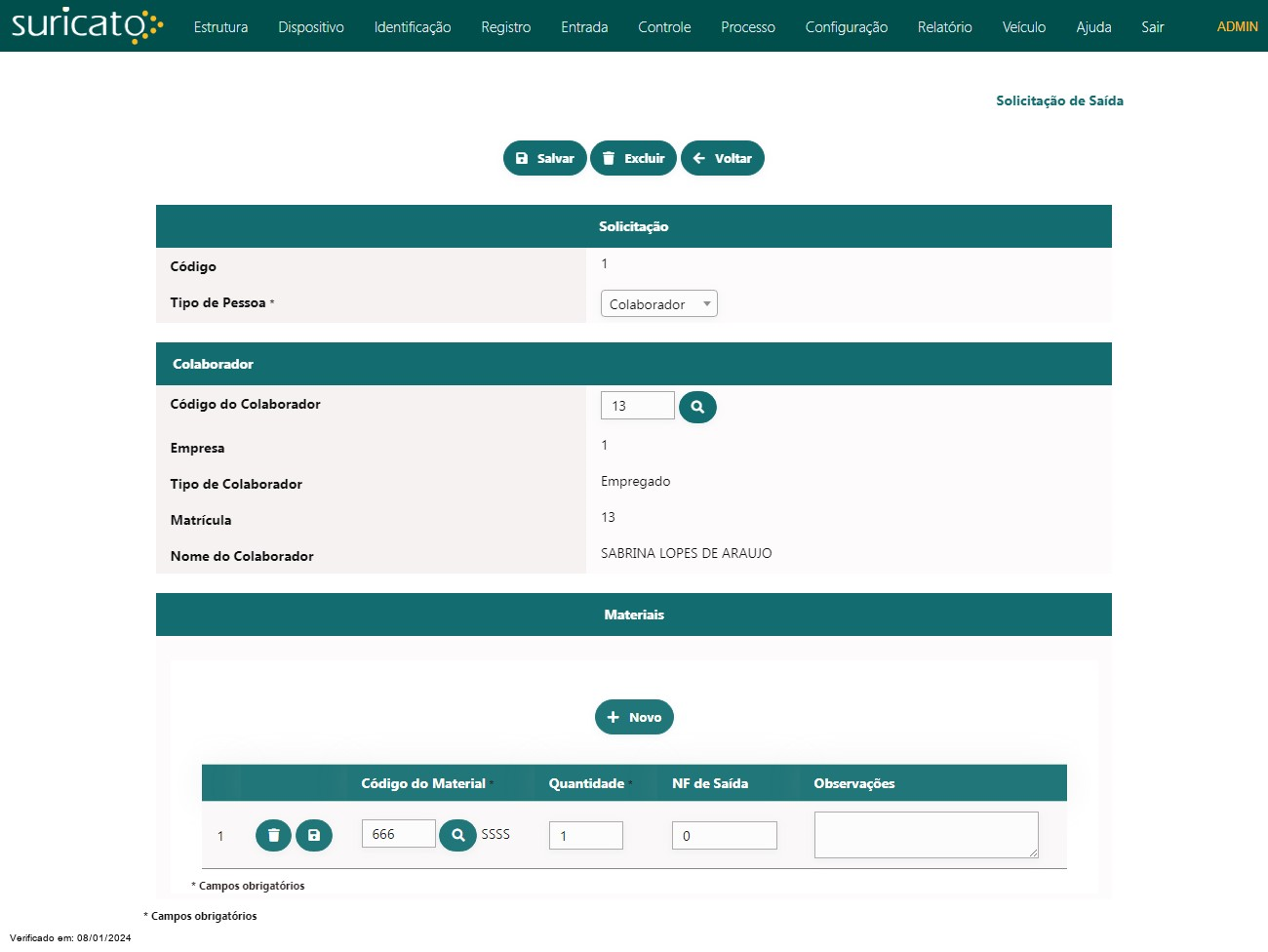Search material code with magnifier icon
The image size is (1268, 952).
(x=457, y=835)
